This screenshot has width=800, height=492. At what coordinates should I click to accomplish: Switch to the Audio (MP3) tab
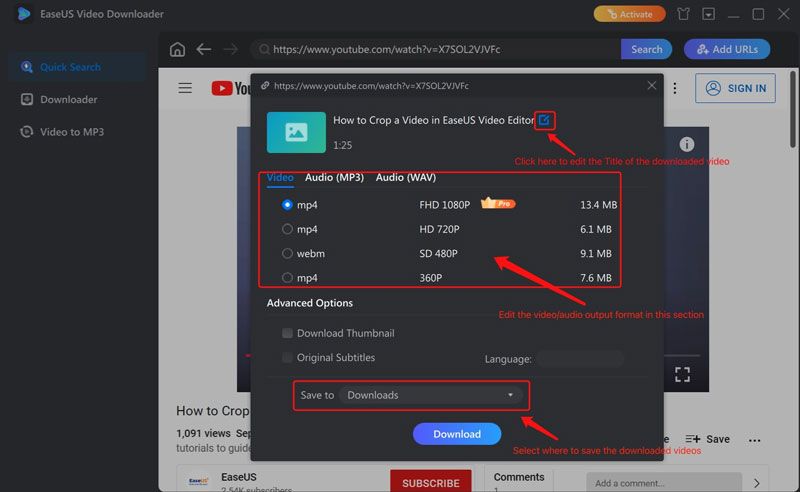click(x=334, y=178)
